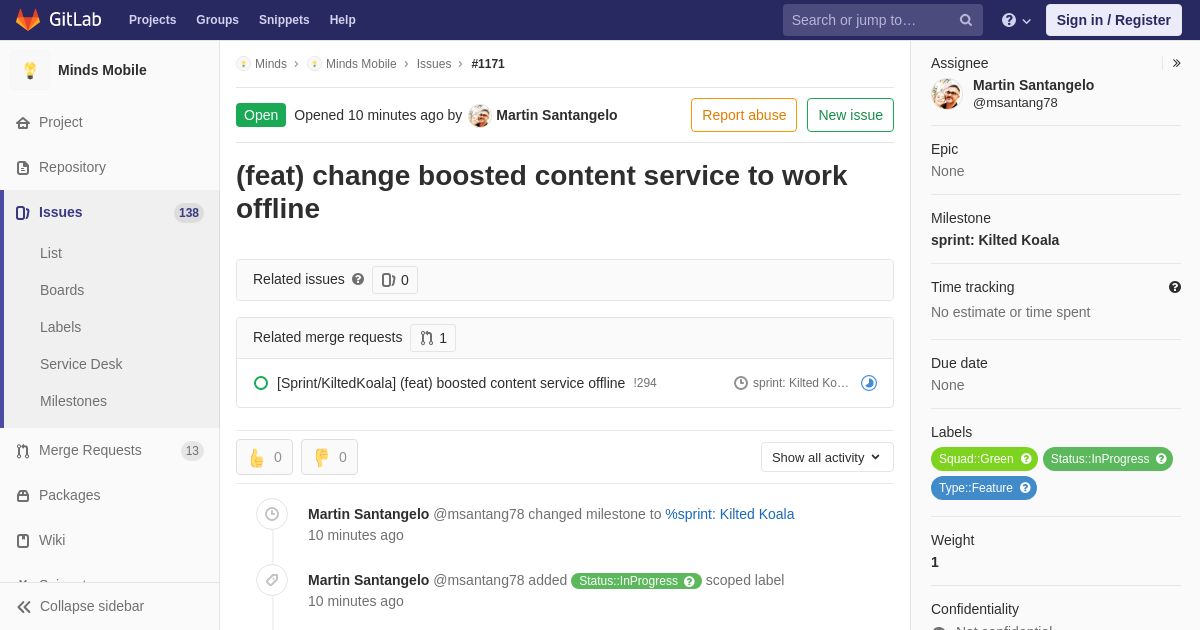Click the New issue button
The height and width of the screenshot is (630, 1200).
pyautogui.click(x=850, y=115)
